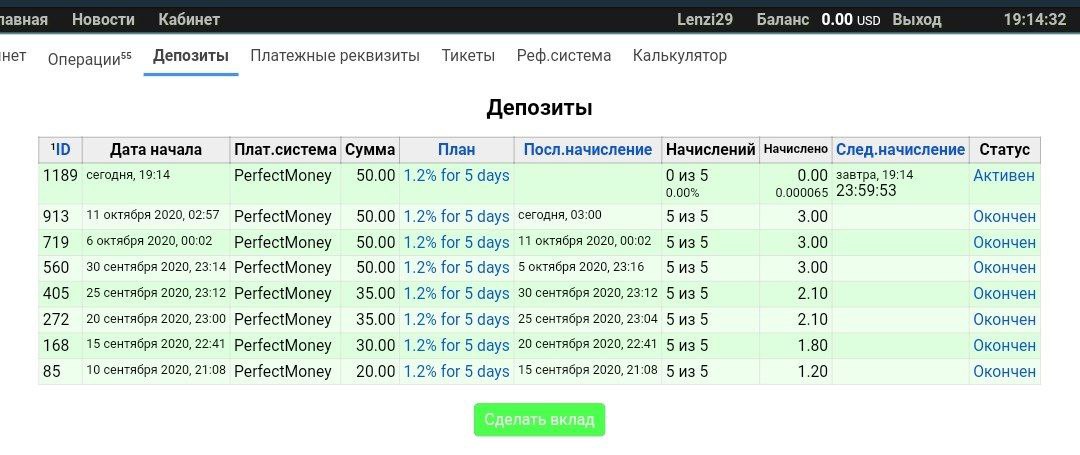Switch to Платежные реквизиты tab
The width and height of the screenshot is (1080, 455).
pos(335,56)
